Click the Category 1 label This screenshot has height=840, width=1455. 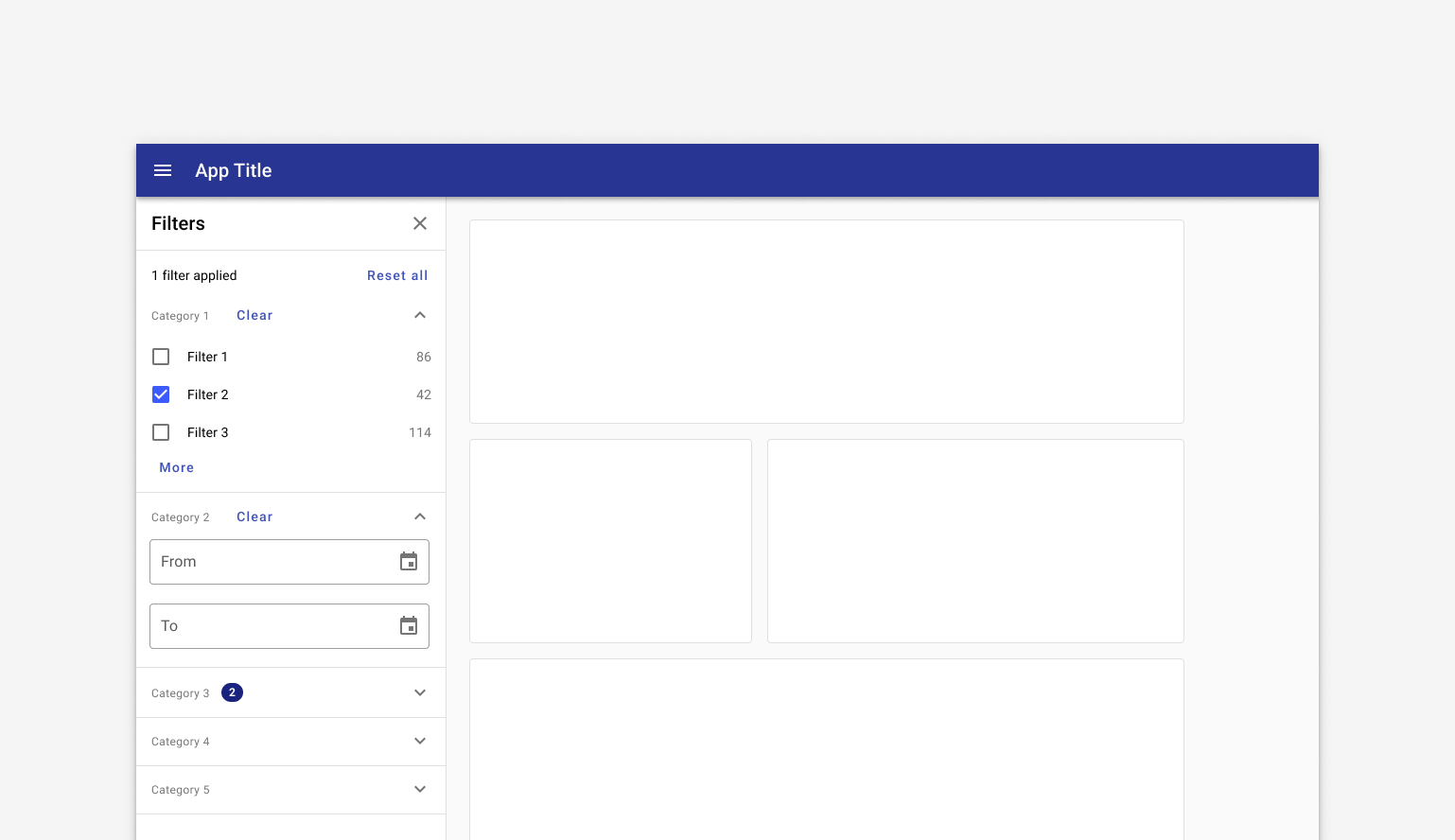tap(180, 316)
